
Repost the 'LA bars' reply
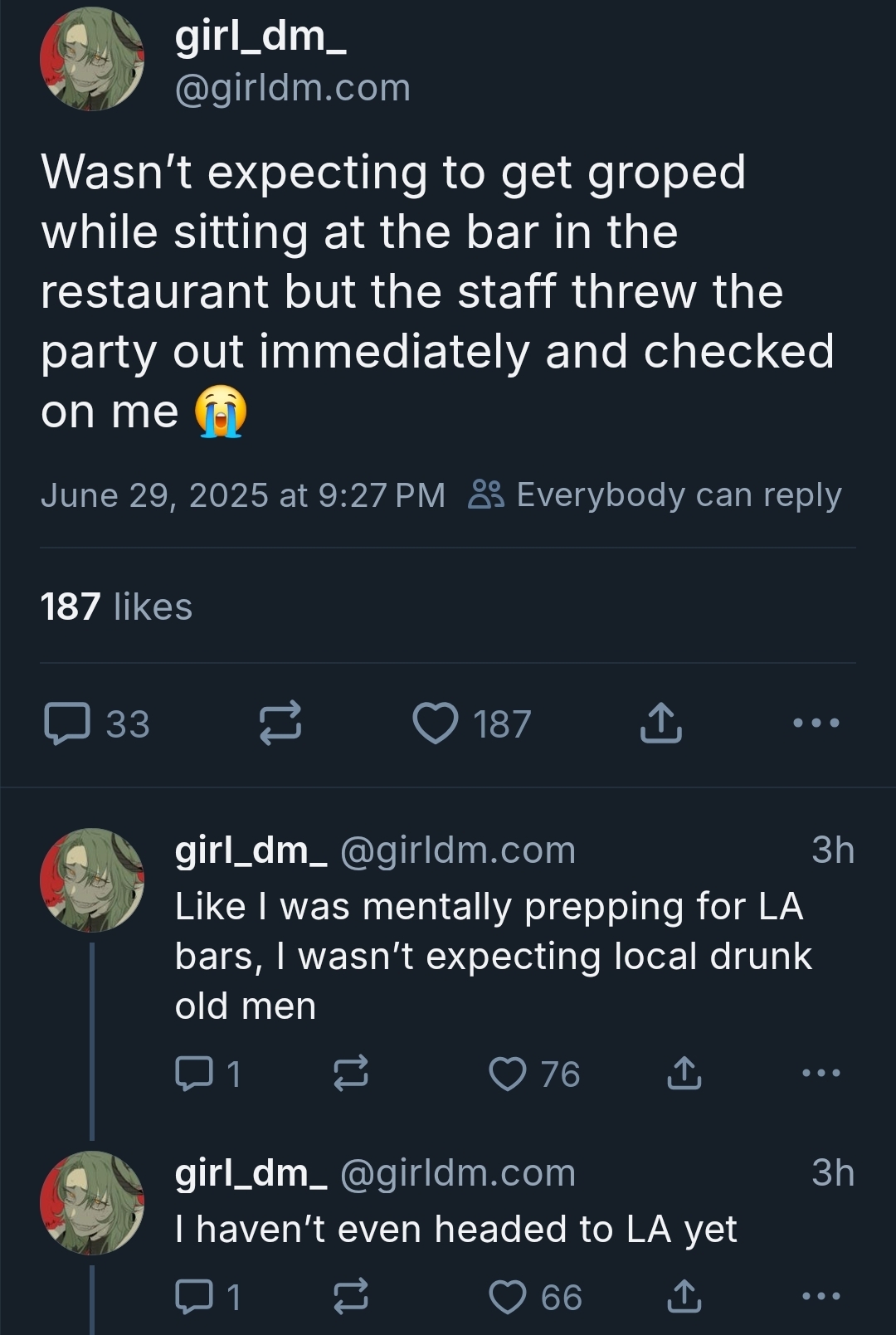point(351,1073)
